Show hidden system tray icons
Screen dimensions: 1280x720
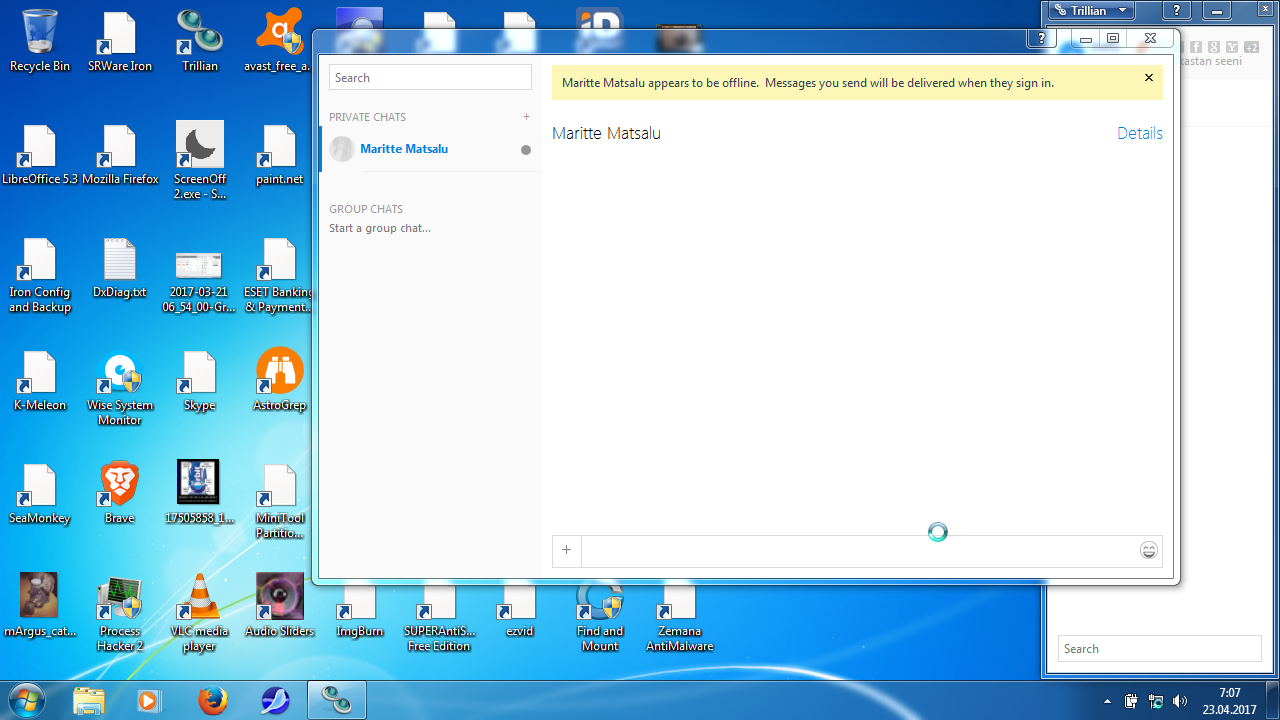pos(1106,701)
